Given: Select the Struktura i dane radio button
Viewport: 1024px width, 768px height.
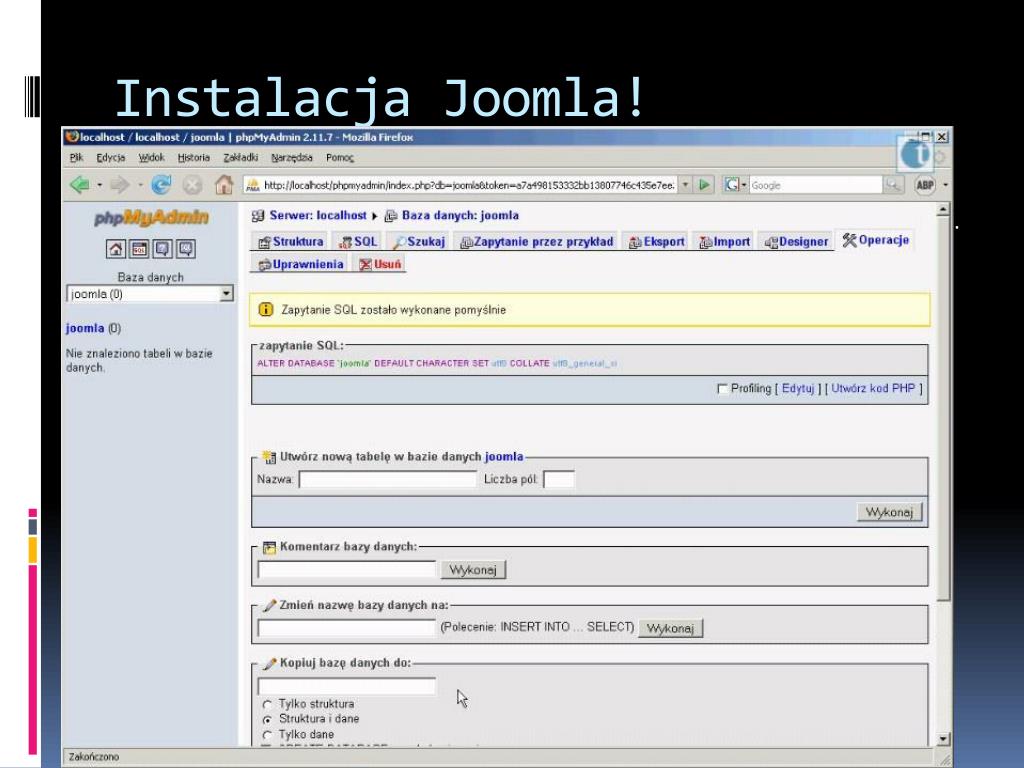Looking at the screenshot, I should pos(267,720).
